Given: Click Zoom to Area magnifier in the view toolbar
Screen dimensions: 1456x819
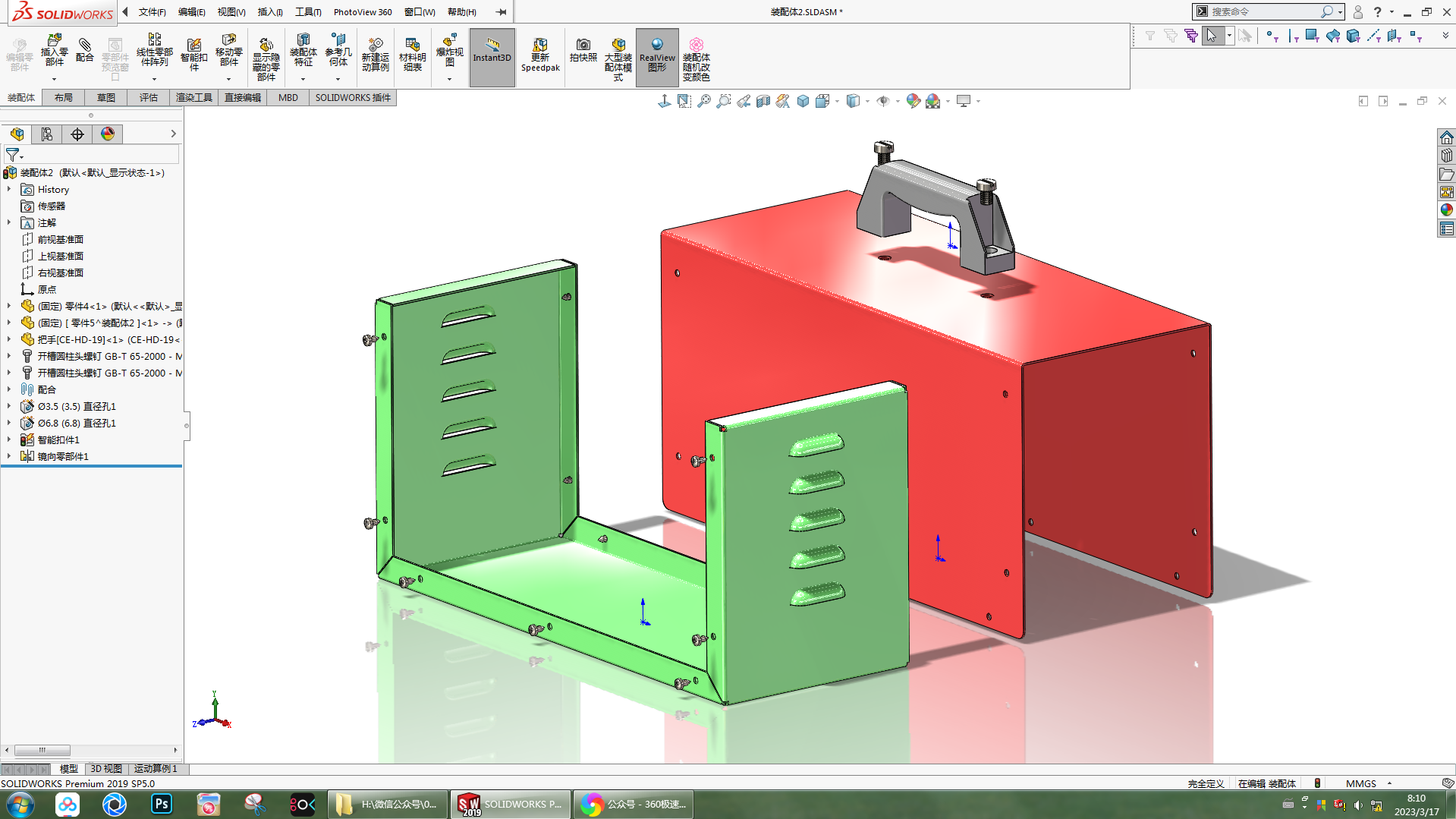Looking at the screenshot, I should pos(724,101).
